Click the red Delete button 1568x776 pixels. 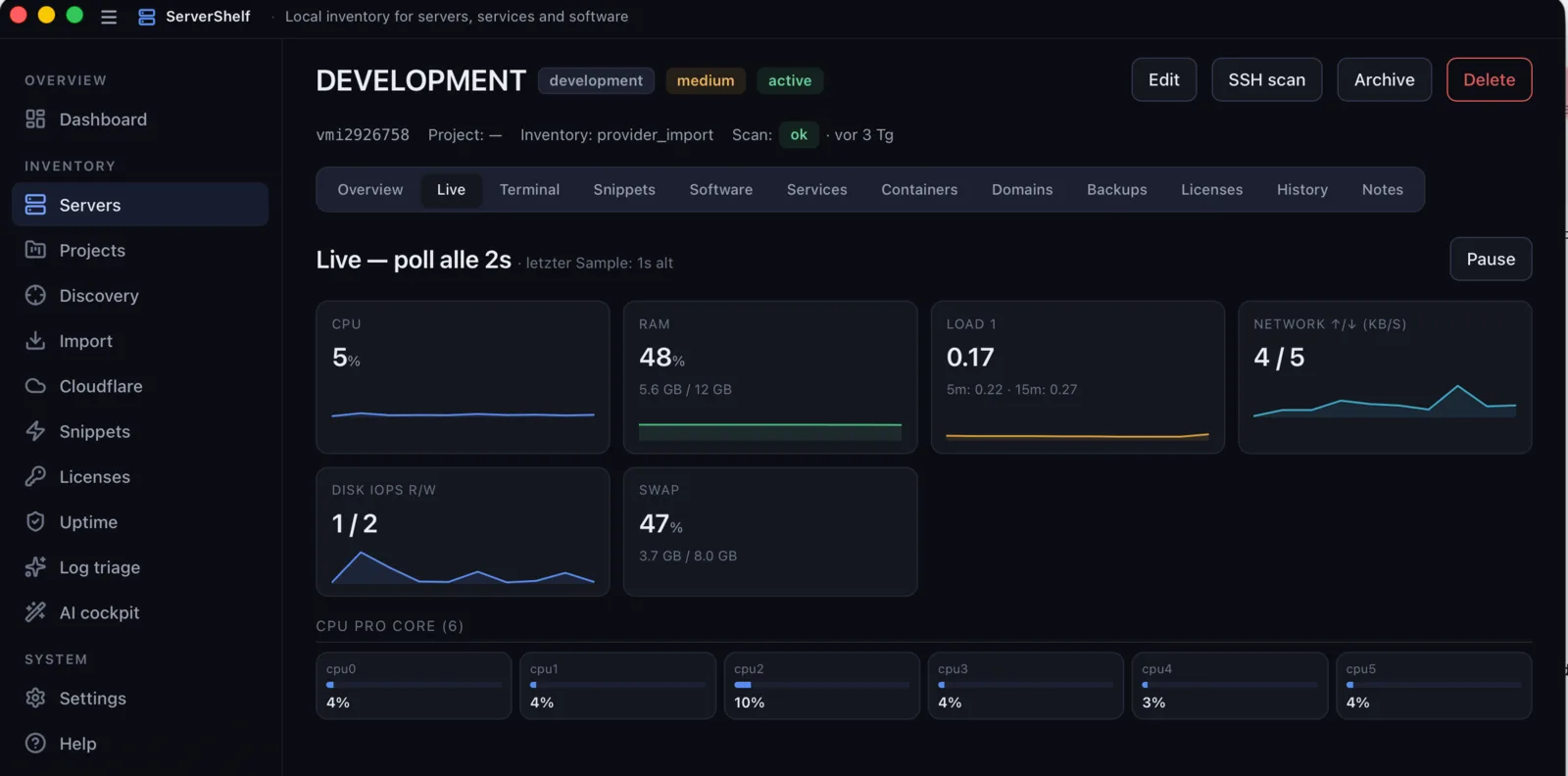pyautogui.click(x=1490, y=79)
